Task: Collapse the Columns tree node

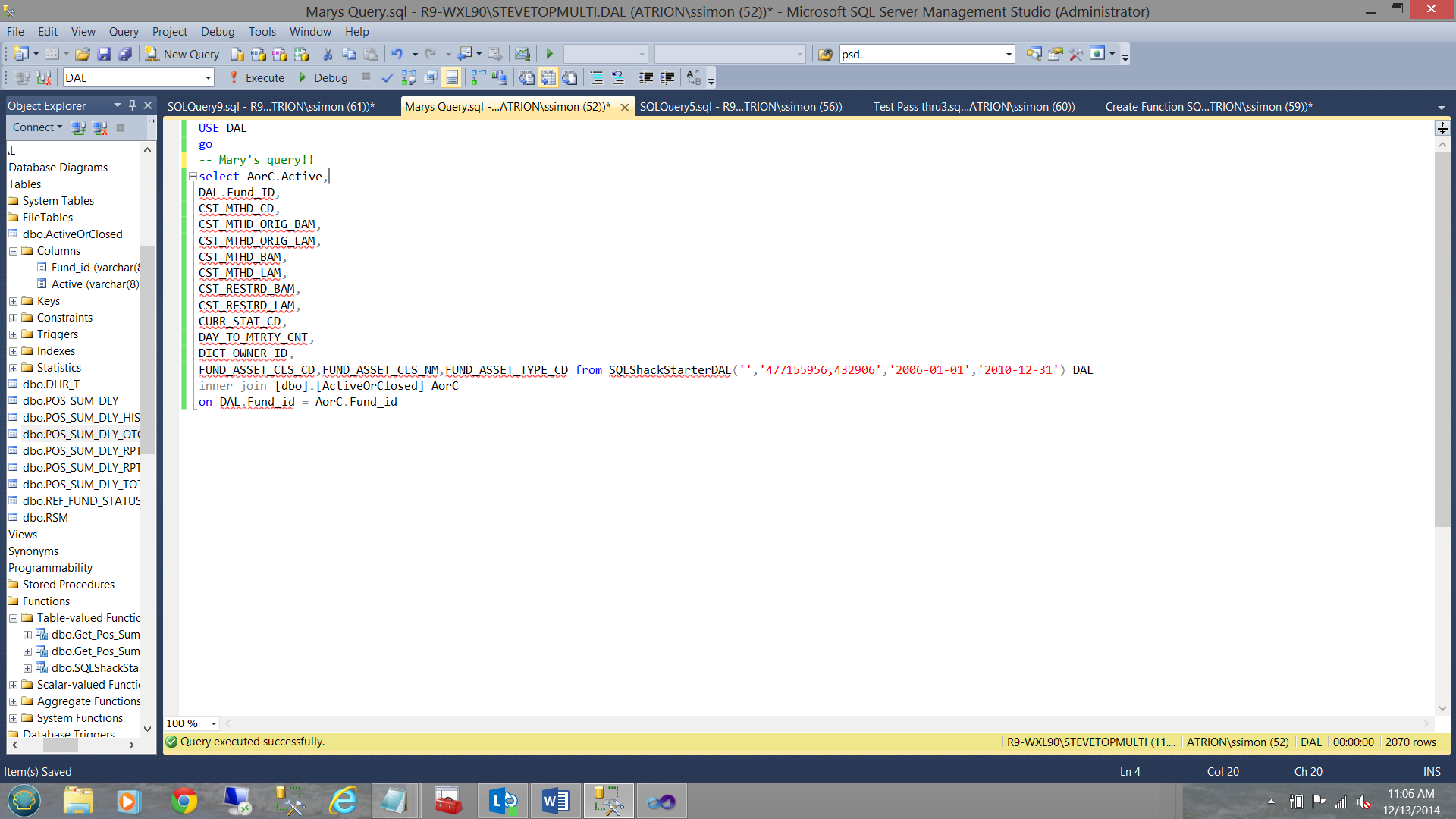Action: [x=13, y=251]
